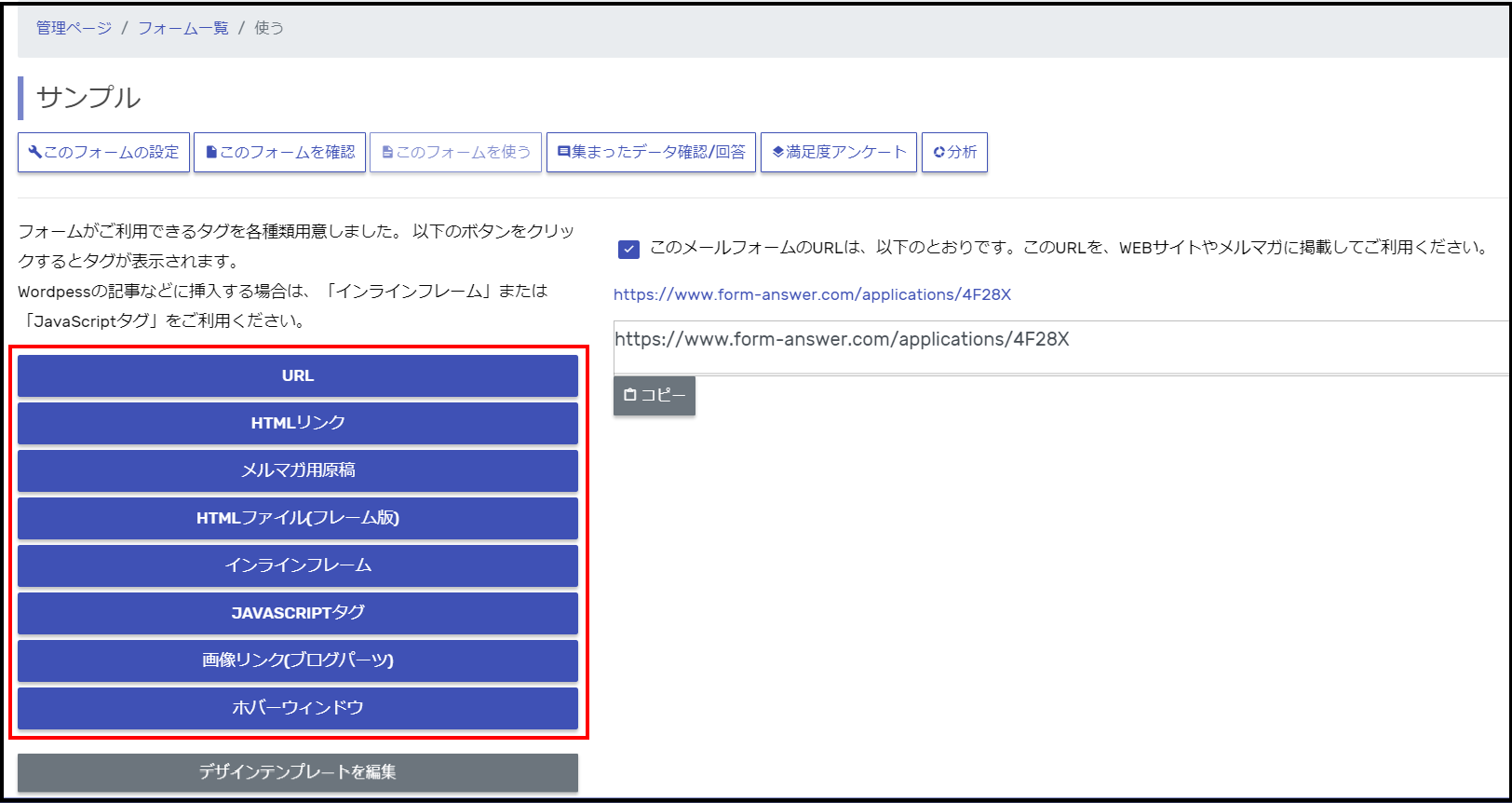Open the このフォームを確認 tab
Screen dimensions: 1512x803
point(279,152)
